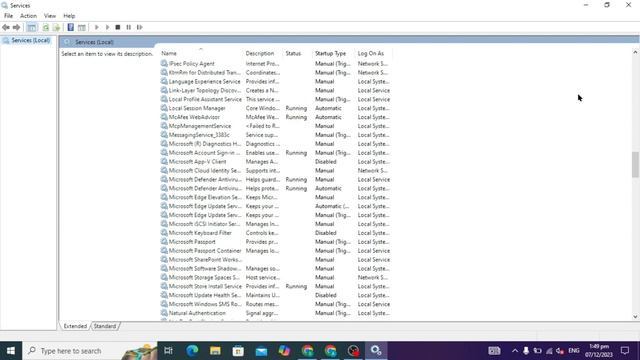Open the View menu
Screen dimensions: 640x360
click(50, 16)
